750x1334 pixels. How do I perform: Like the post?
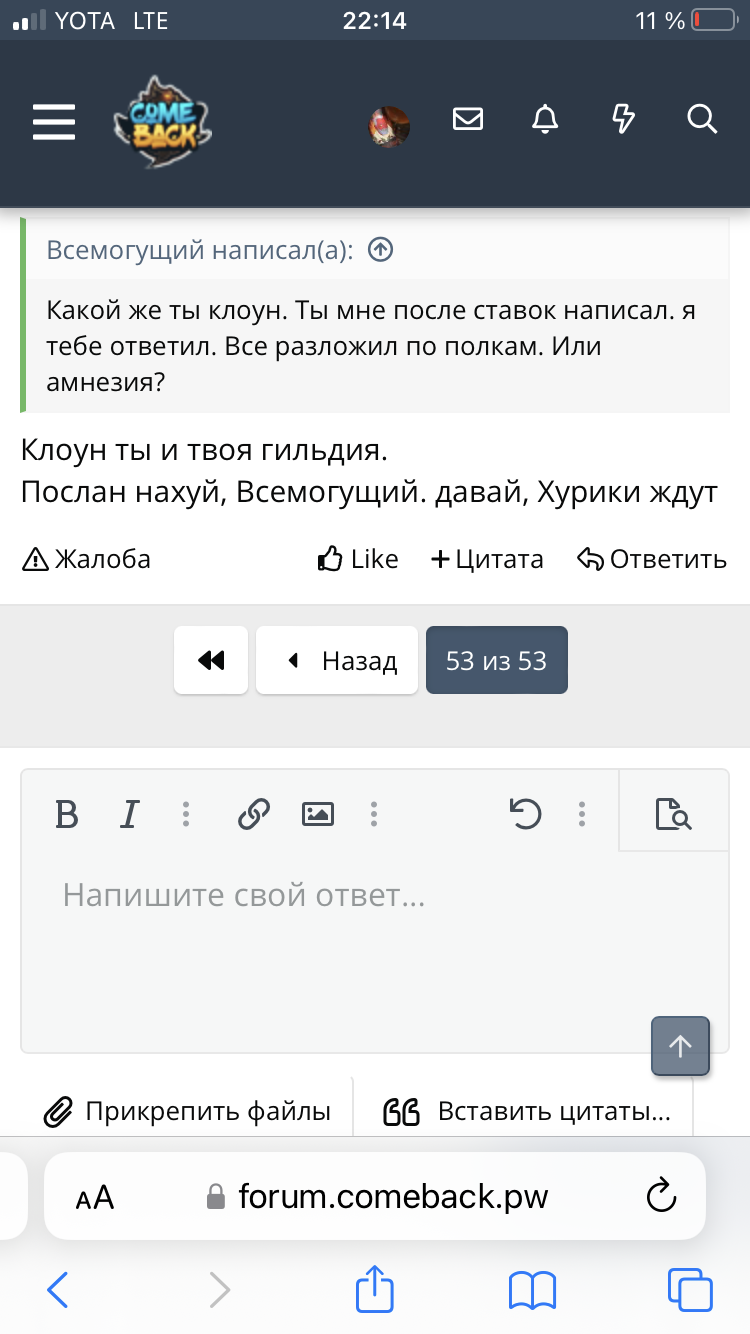358,559
